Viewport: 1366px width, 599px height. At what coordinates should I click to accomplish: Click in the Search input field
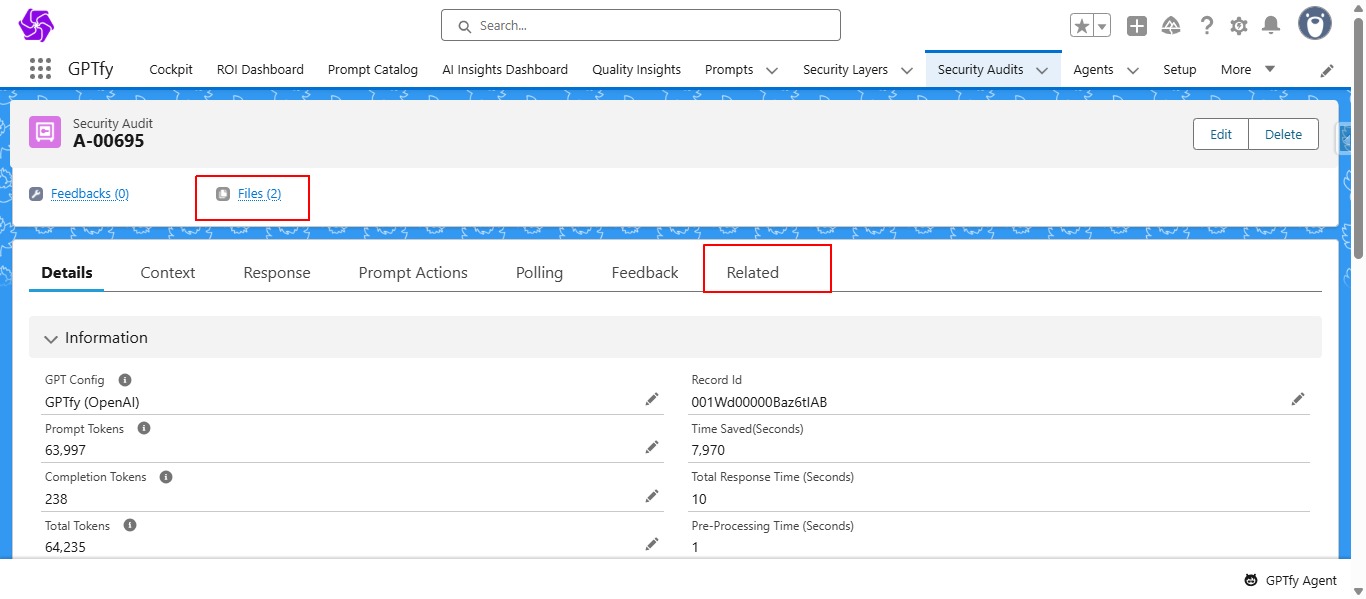click(x=640, y=25)
